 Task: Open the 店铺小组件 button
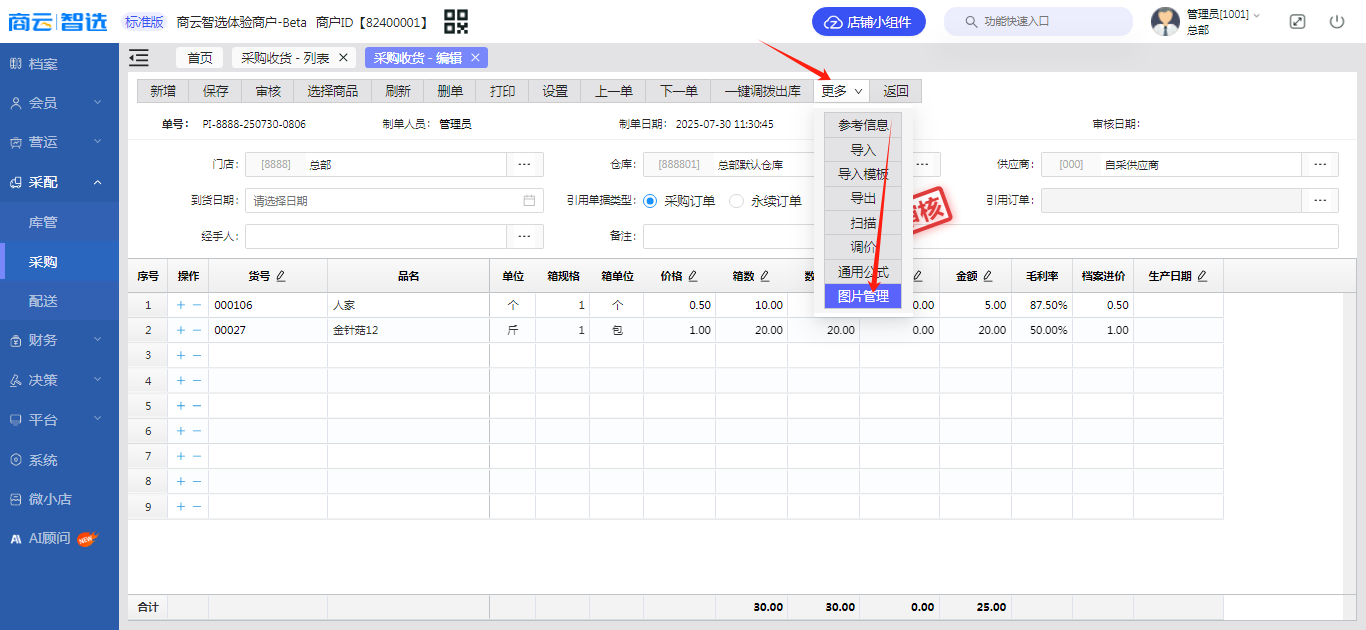click(x=869, y=22)
